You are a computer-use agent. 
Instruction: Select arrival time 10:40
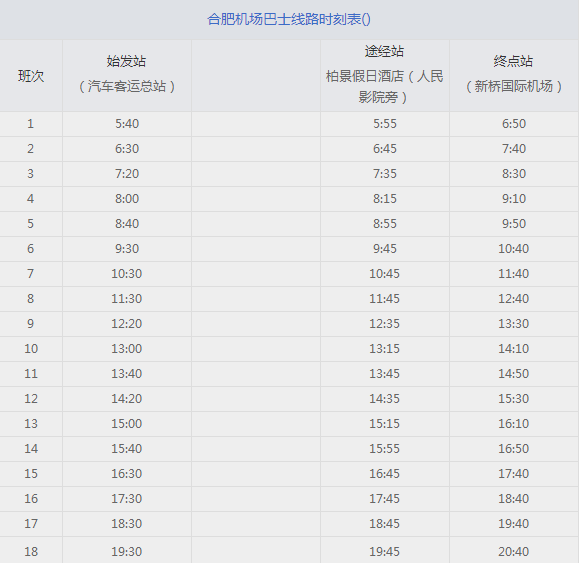tap(513, 249)
